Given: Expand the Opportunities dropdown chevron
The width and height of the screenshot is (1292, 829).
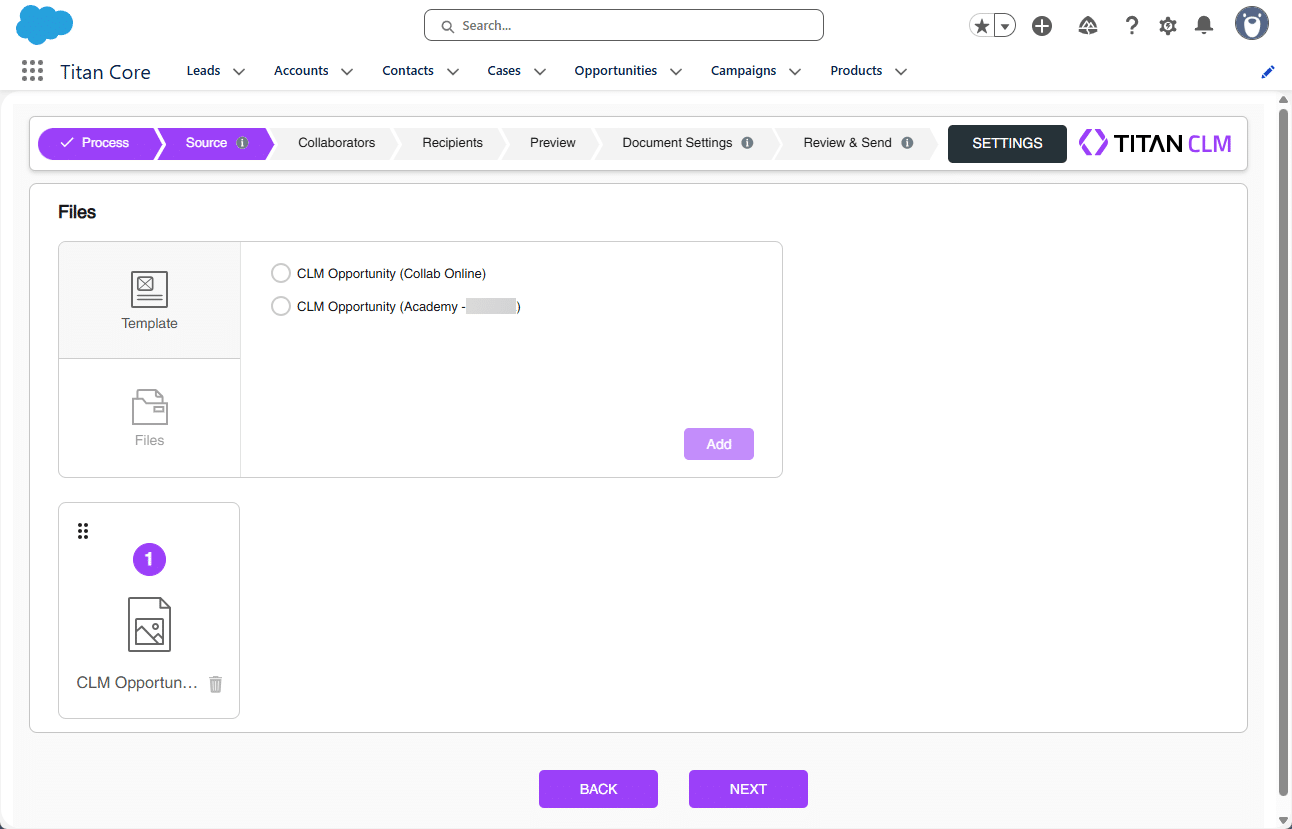Looking at the screenshot, I should [x=676, y=72].
